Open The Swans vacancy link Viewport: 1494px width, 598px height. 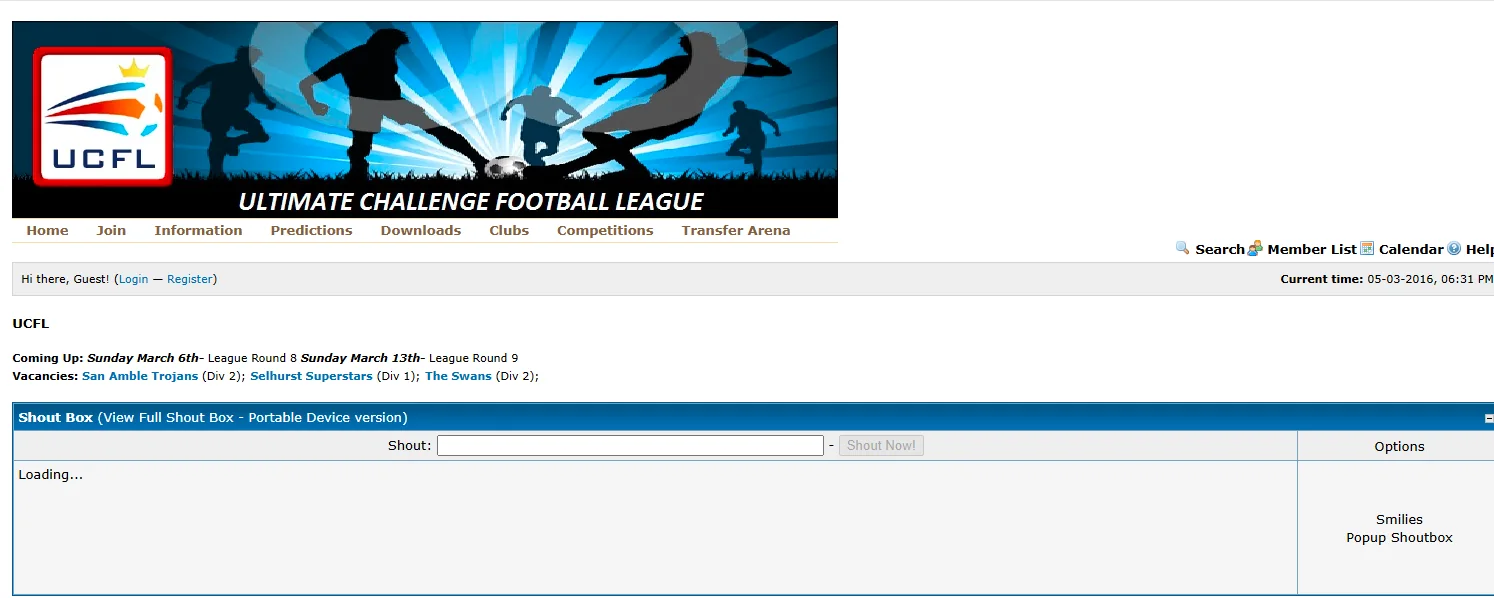coord(458,376)
